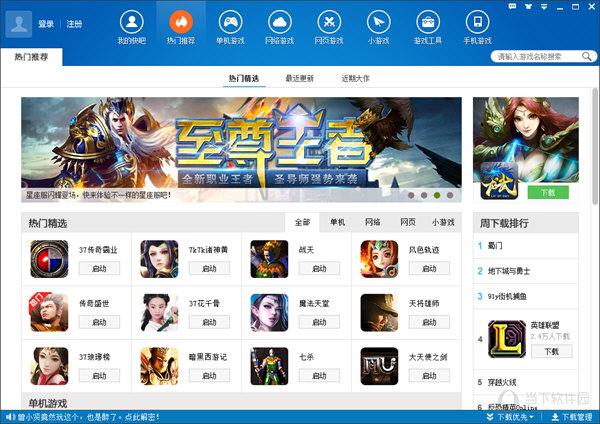Download 英雄联盟 with 下载 button
This screenshot has height=424, width=600.
[x=552, y=351]
